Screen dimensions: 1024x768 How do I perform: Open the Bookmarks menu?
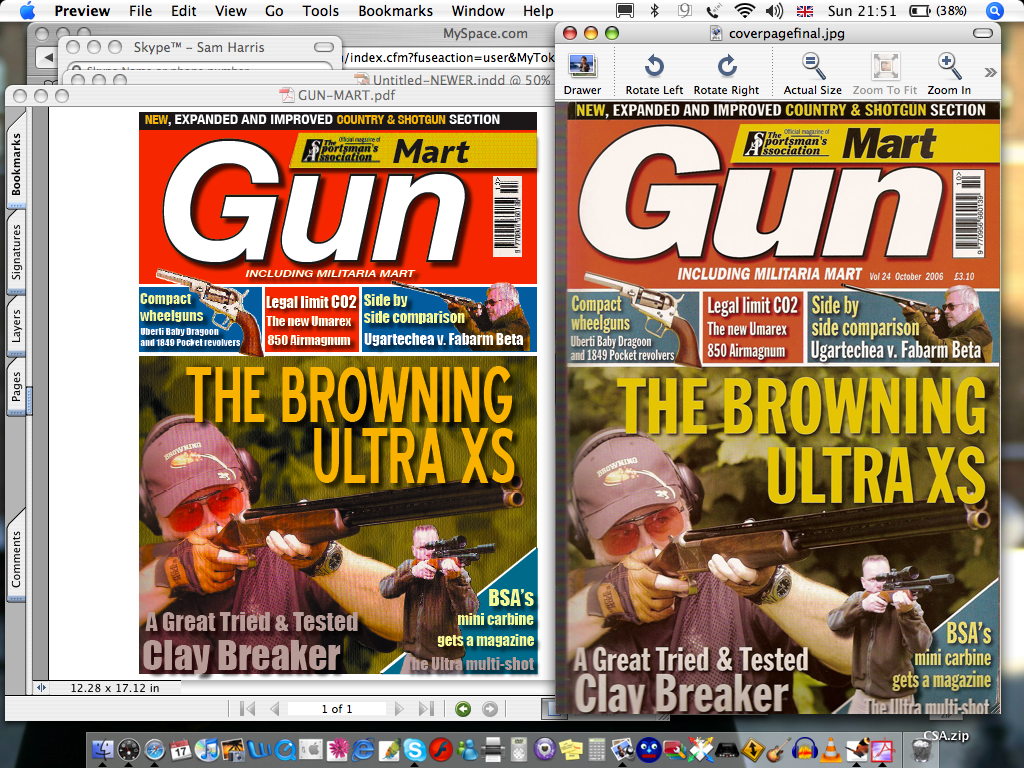(395, 10)
